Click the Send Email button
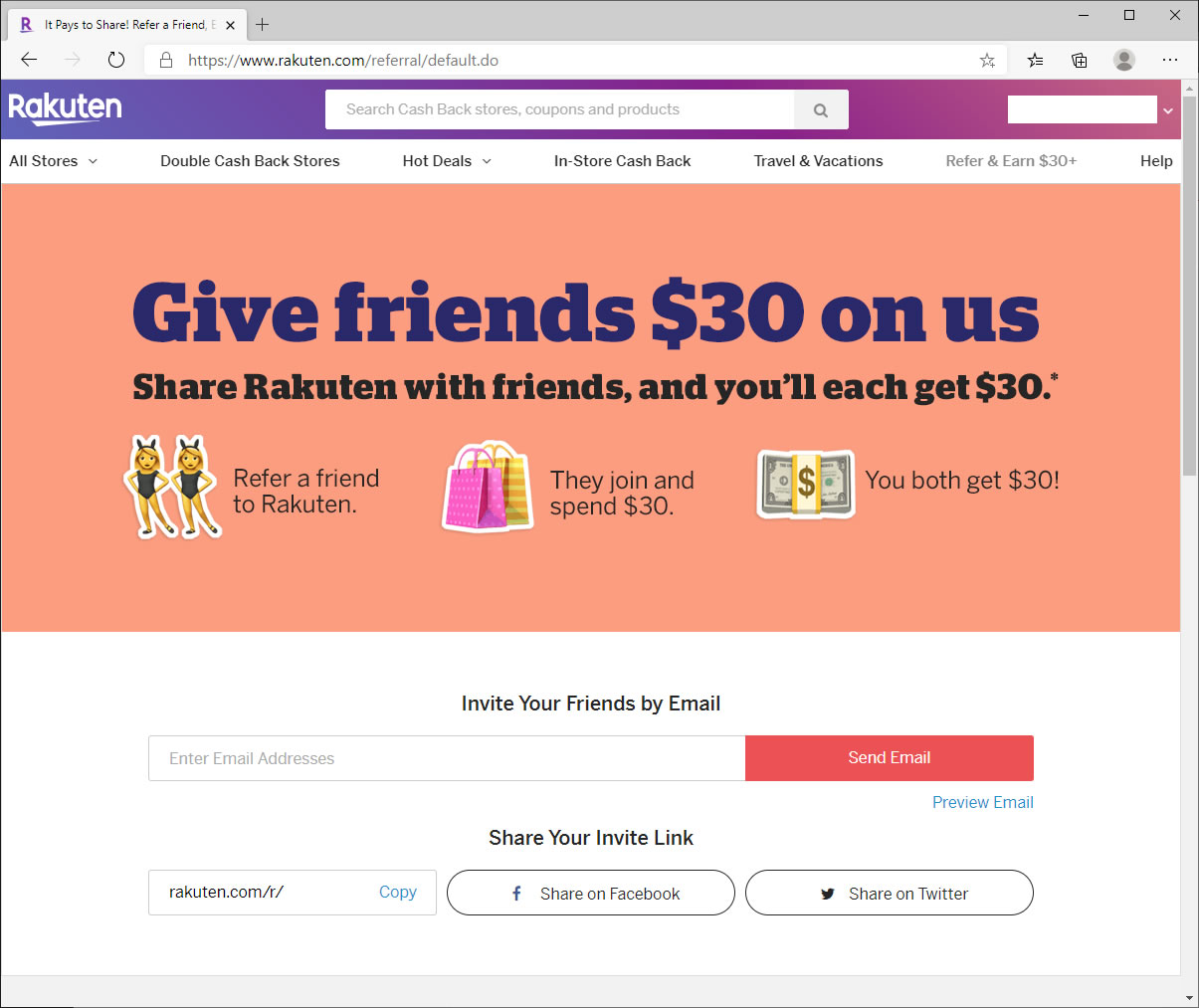This screenshot has height=1008, width=1199. (x=890, y=758)
